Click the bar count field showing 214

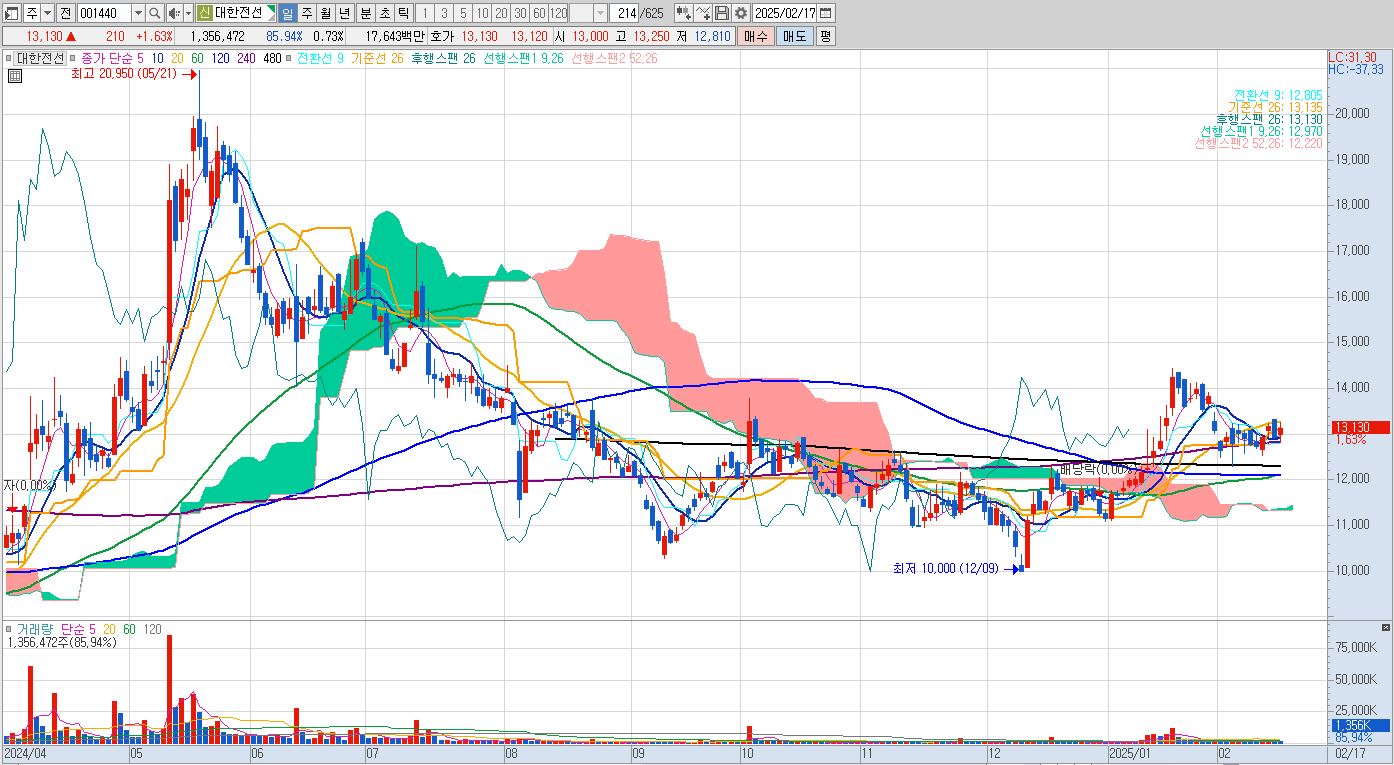coord(625,13)
